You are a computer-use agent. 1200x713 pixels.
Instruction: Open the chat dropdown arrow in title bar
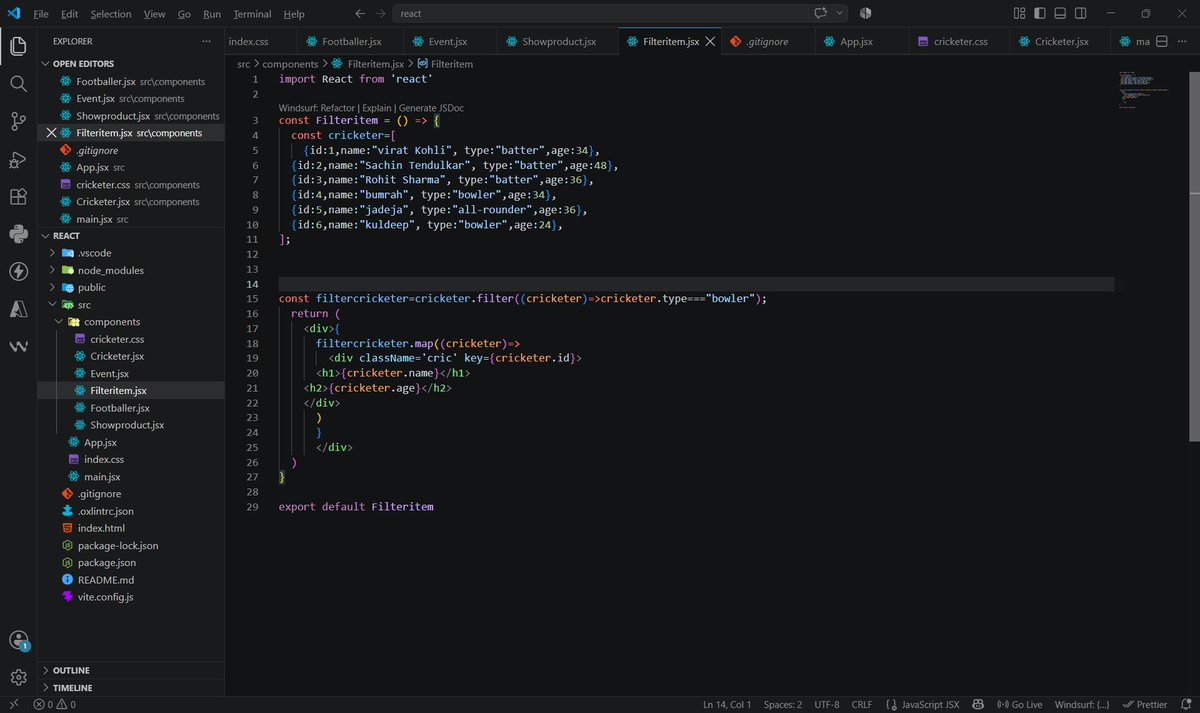pos(840,13)
